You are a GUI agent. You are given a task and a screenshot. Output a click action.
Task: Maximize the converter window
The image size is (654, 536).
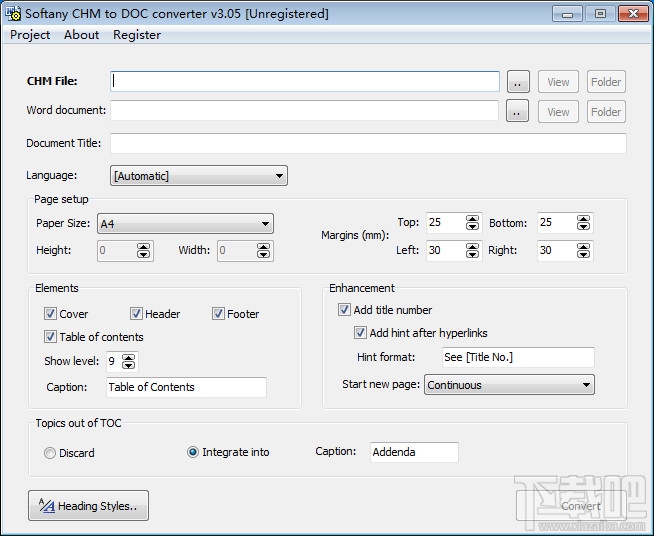pyautogui.click(x=600, y=14)
